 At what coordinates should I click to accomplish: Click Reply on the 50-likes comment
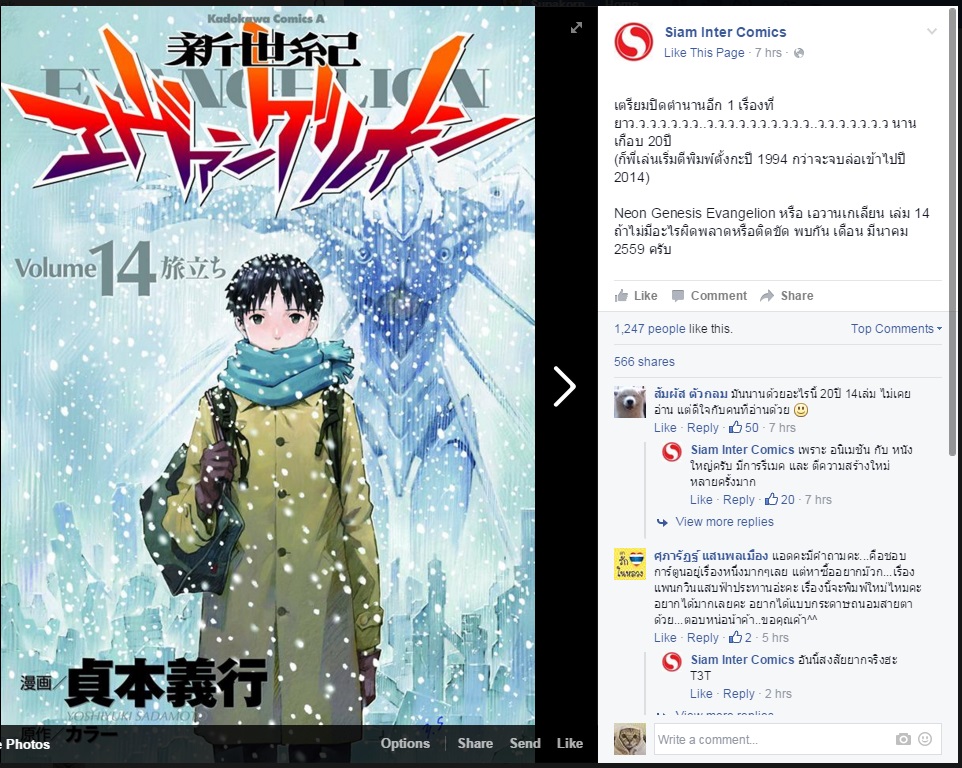coord(702,428)
